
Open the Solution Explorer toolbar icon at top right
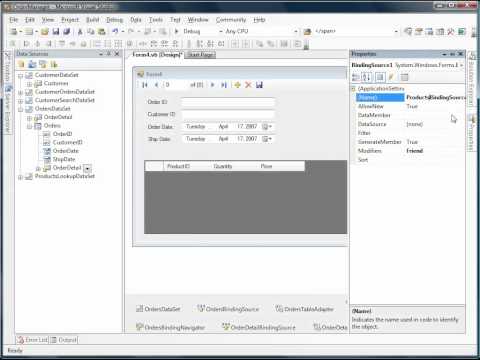tap(408, 31)
